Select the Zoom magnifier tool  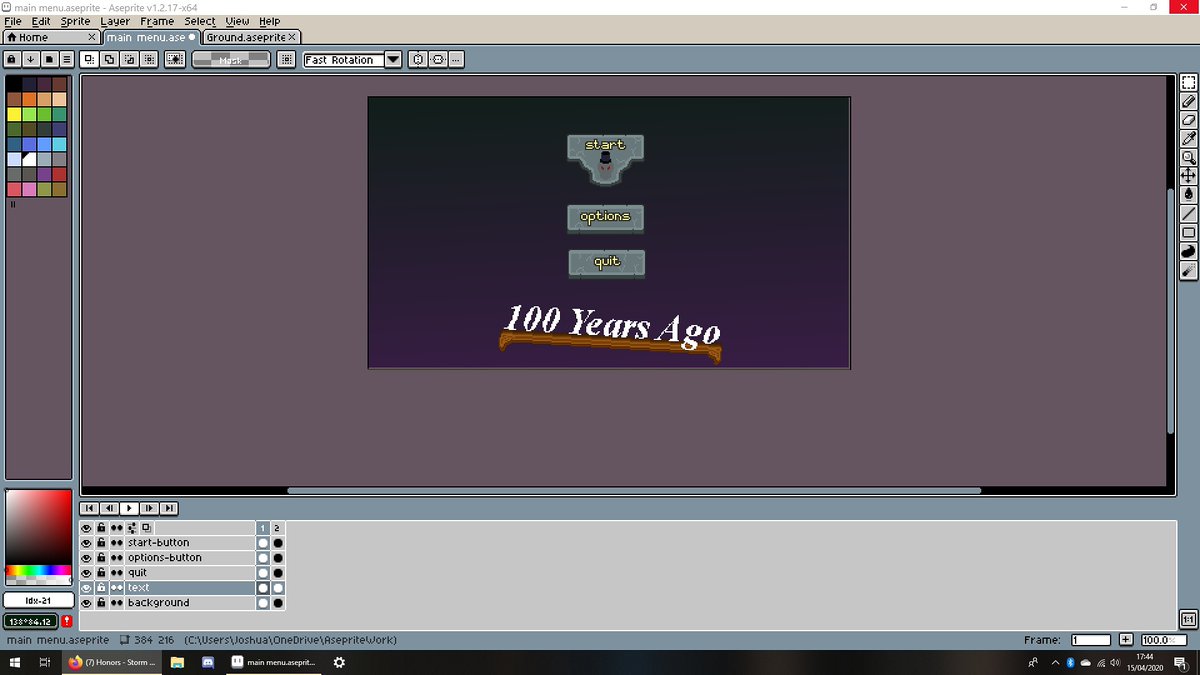pyautogui.click(x=1188, y=158)
